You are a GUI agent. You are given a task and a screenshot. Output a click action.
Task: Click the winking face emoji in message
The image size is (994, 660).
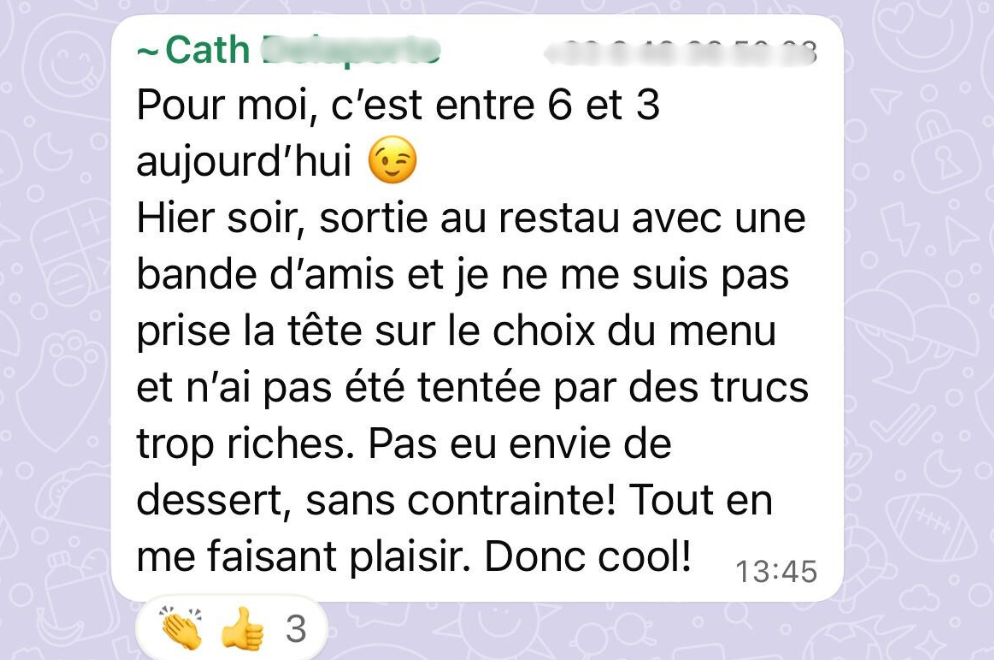393,160
